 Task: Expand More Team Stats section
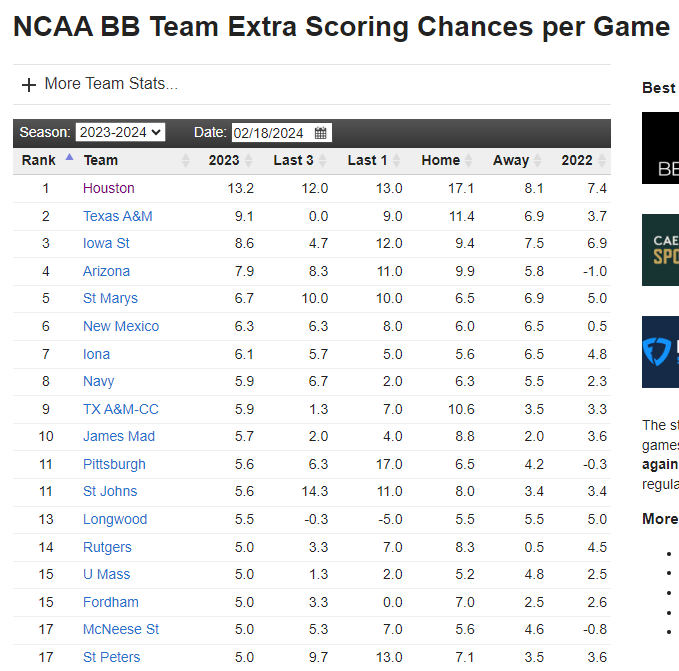tap(111, 84)
